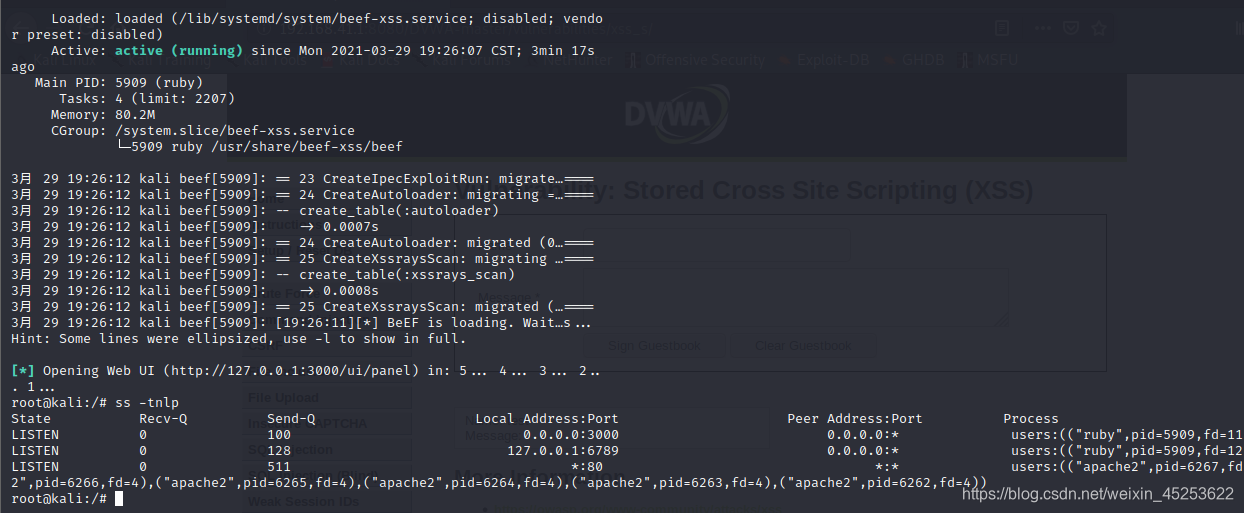Click the CGroup path '/system.slice/beef-xss.service'

coord(235,130)
